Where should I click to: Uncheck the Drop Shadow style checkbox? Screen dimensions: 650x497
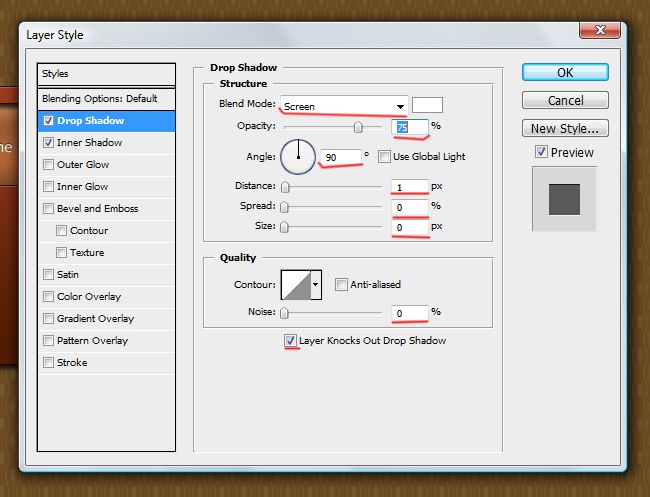(x=48, y=121)
